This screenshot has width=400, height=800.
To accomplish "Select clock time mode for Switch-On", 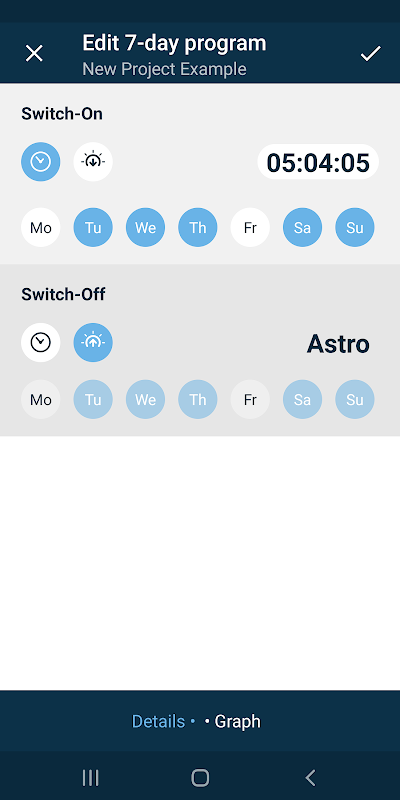I will 41,162.
